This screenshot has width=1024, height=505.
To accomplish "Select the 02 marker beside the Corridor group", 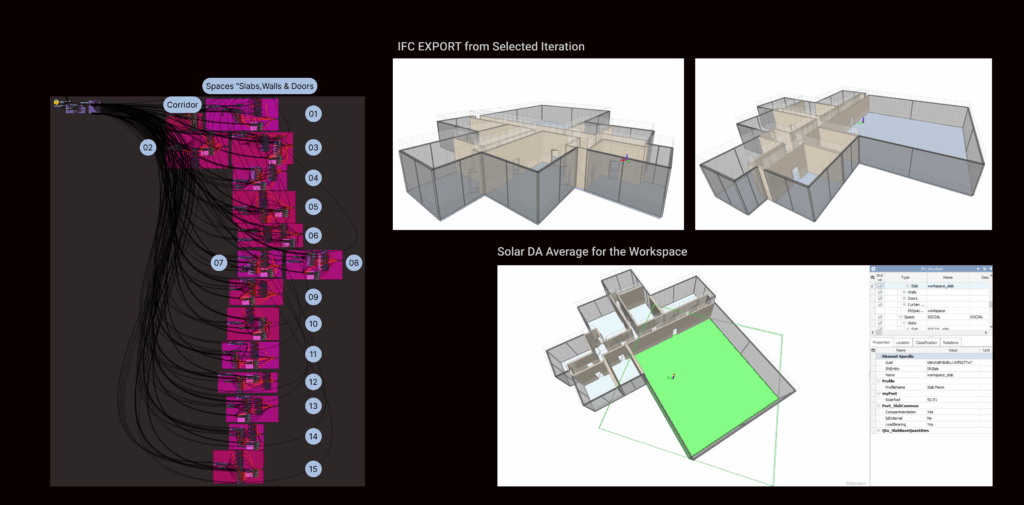I will coord(148,147).
